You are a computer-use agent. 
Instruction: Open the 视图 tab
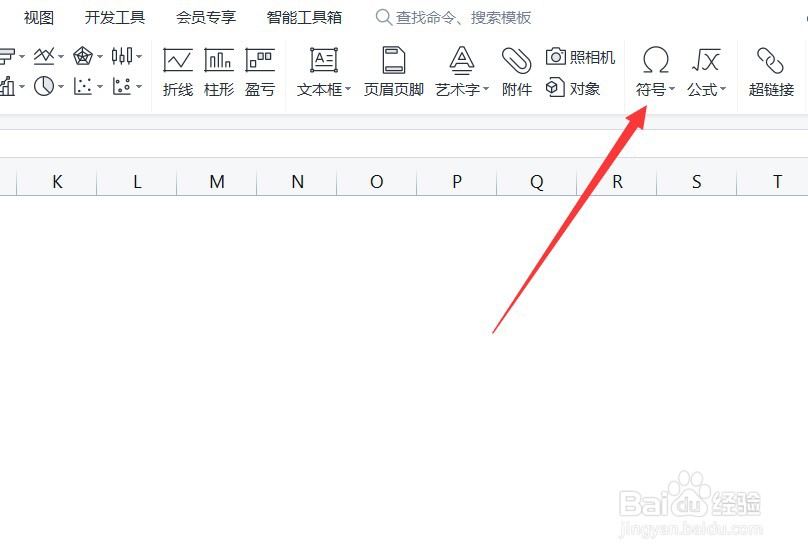pyautogui.click(x=39, y=18)
